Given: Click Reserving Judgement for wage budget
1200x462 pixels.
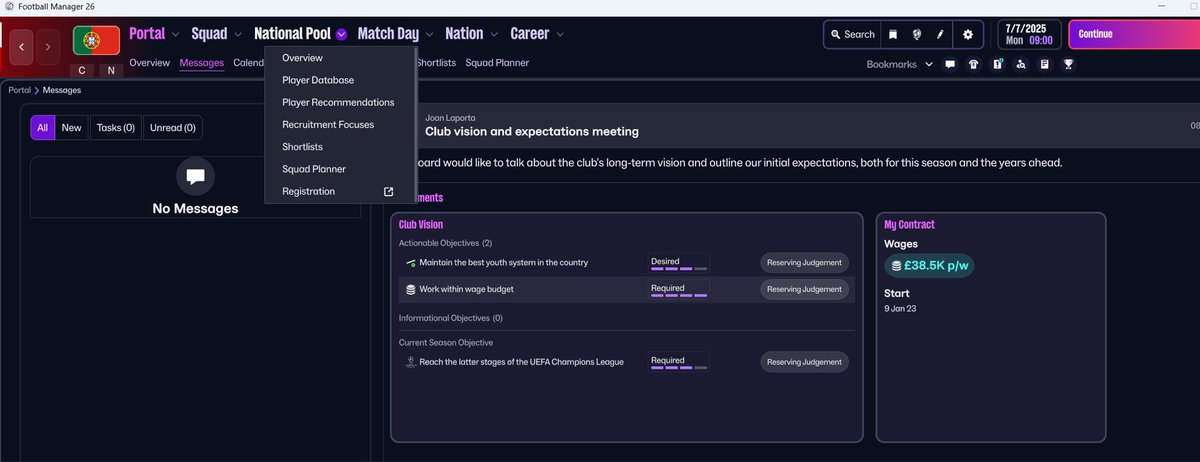Looking at the screenshot, I should point(805,289).
